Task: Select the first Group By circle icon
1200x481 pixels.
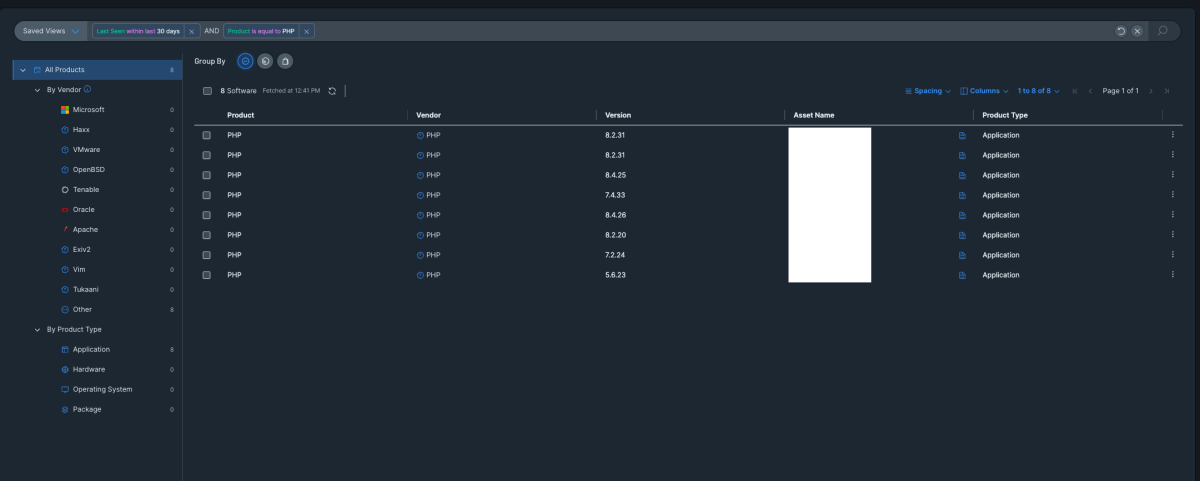Action: (x=246, y=61)
